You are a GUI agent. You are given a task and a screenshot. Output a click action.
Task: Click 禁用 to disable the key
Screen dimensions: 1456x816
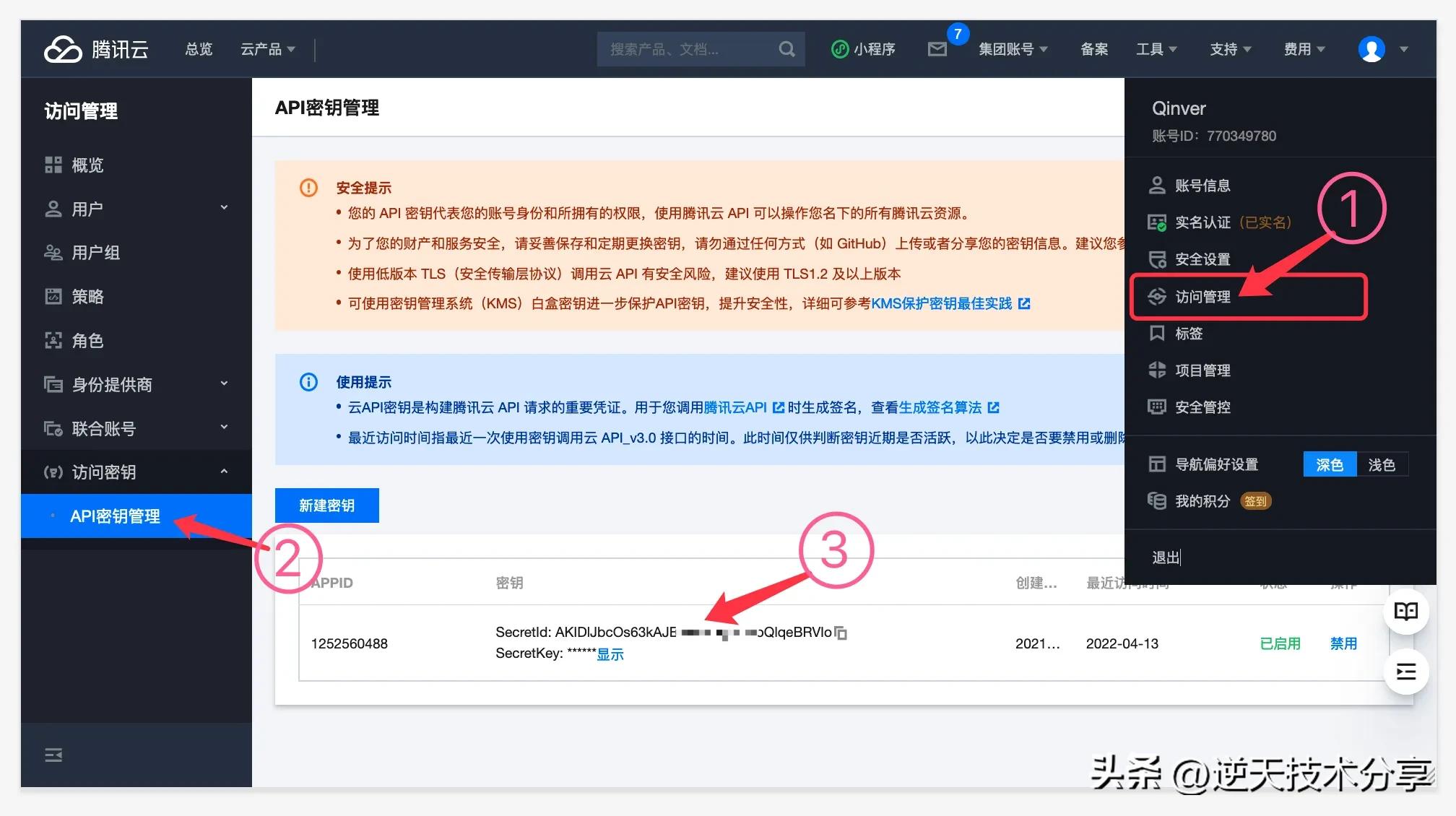1343,643
